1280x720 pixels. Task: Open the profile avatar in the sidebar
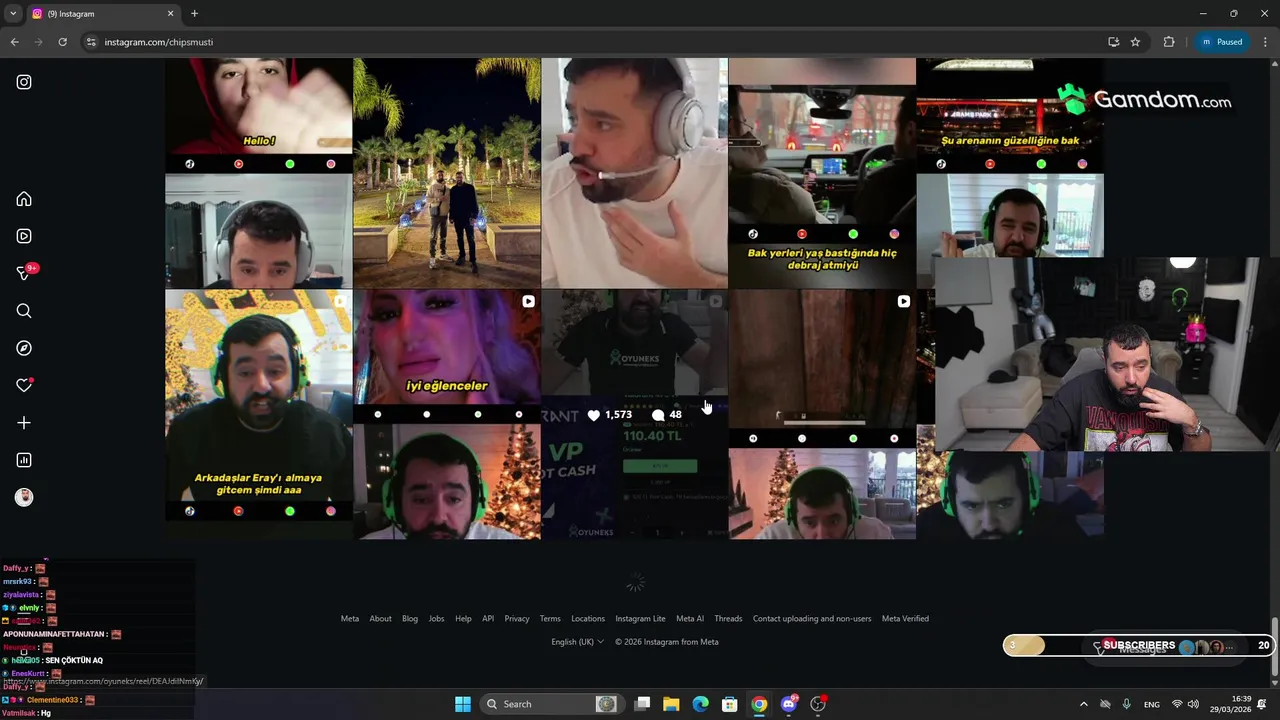coord(24,497)
